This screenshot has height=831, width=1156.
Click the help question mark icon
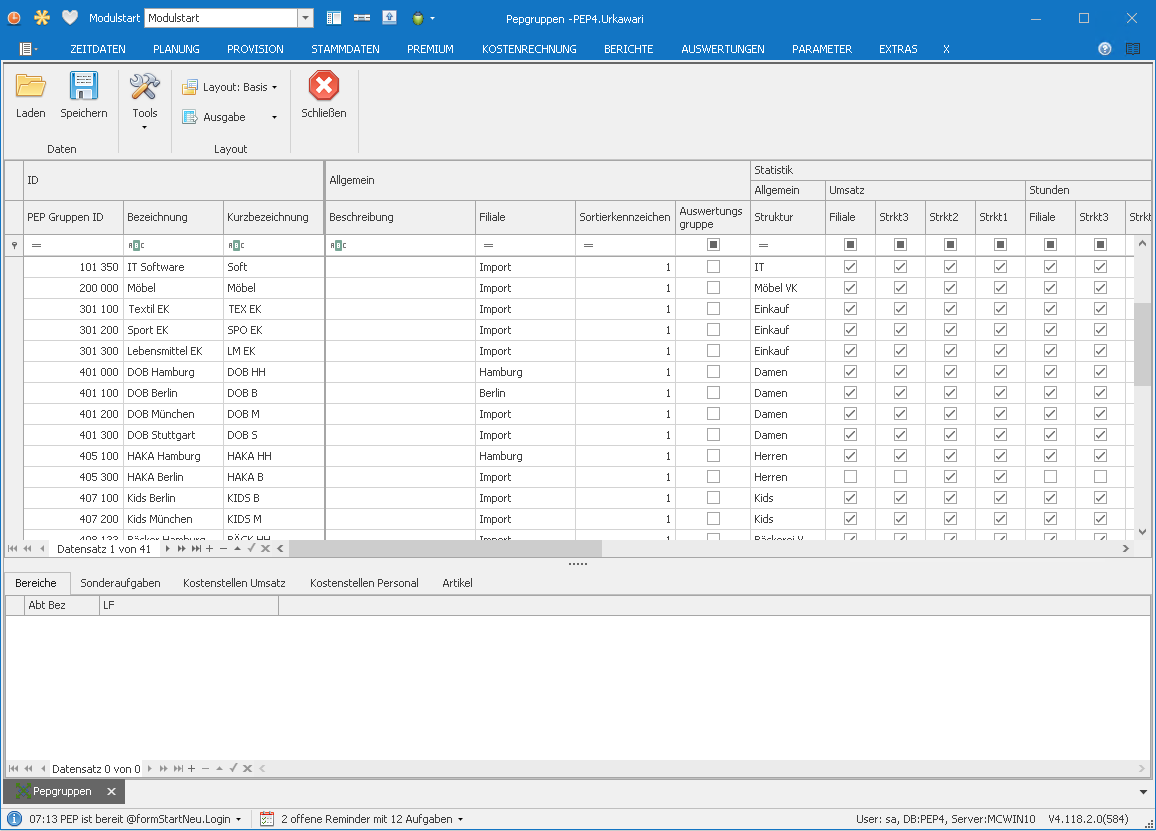click(1104, 49)
